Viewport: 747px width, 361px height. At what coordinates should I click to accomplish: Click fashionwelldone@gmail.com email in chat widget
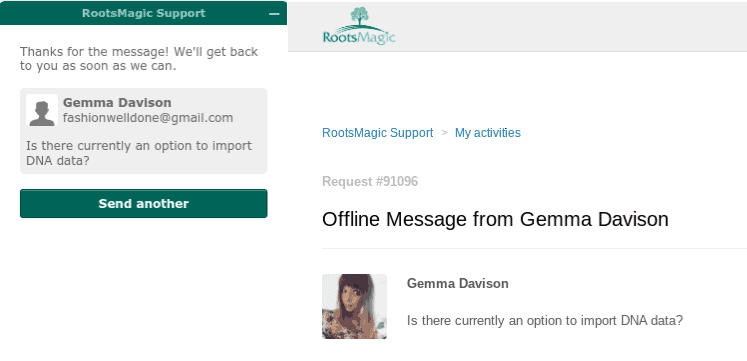[x=148, y=118]
